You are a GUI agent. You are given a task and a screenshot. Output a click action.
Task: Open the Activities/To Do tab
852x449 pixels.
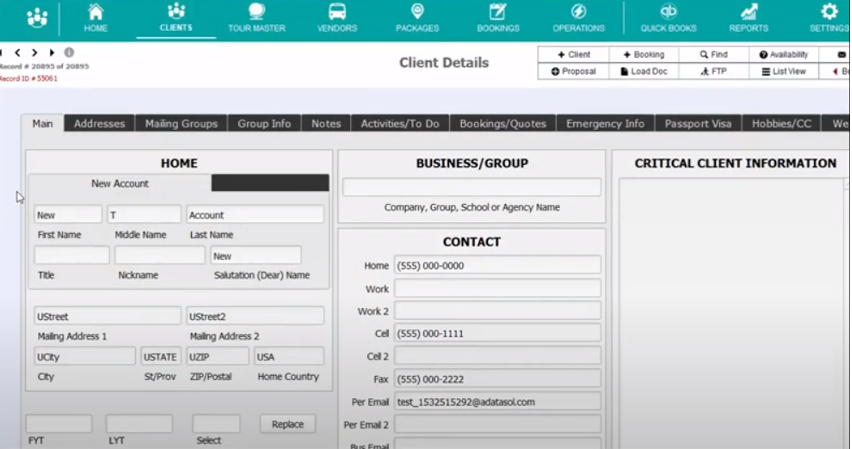[400, 123]
